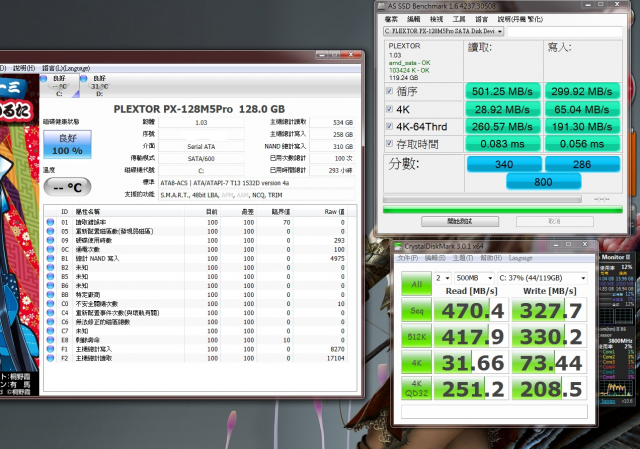The height and width of the screenshot is (449, 640).
Task: Open 檔案 menu in AS SSD Benchmark
Action: point(391,19)
